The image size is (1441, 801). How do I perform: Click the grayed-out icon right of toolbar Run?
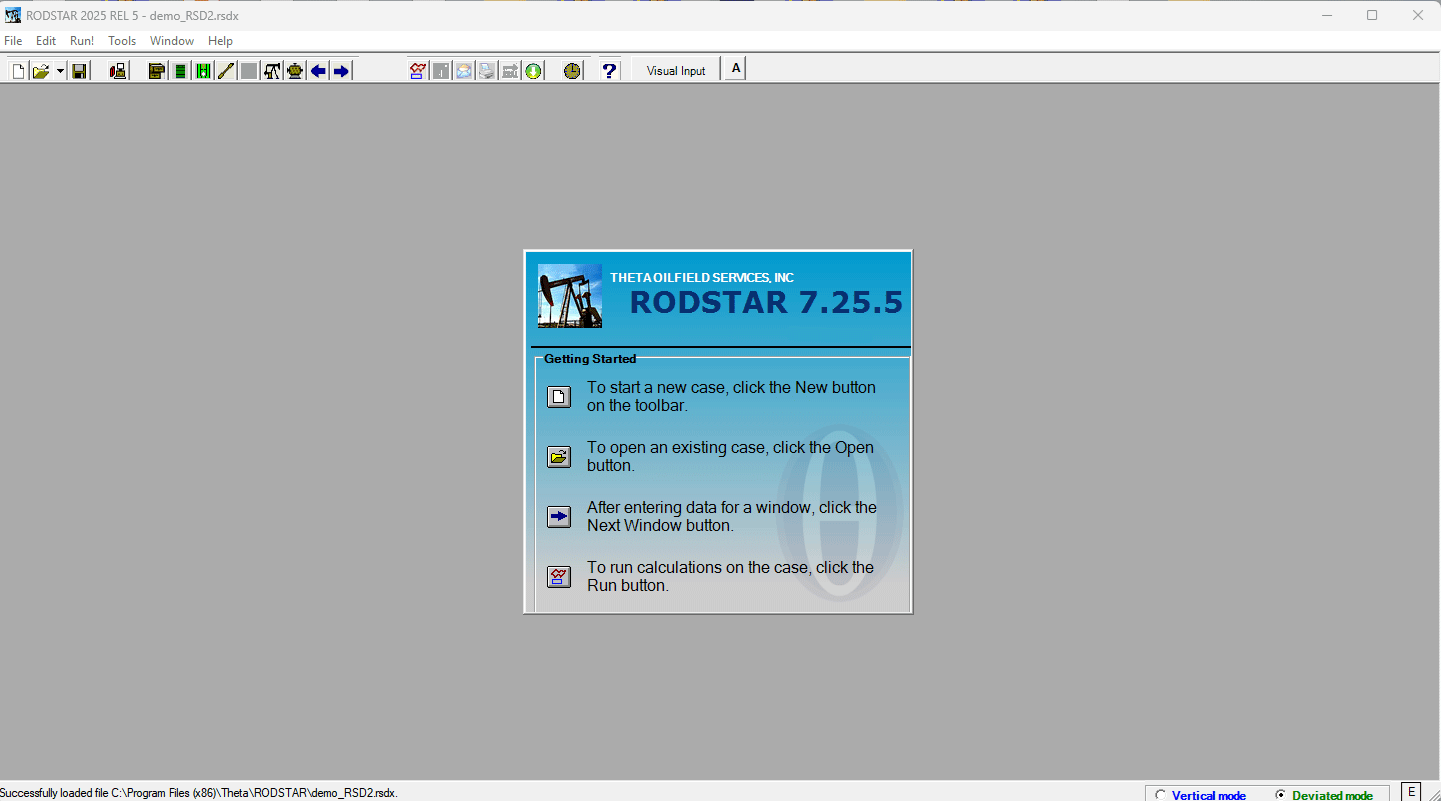click(x=441, y=71)
